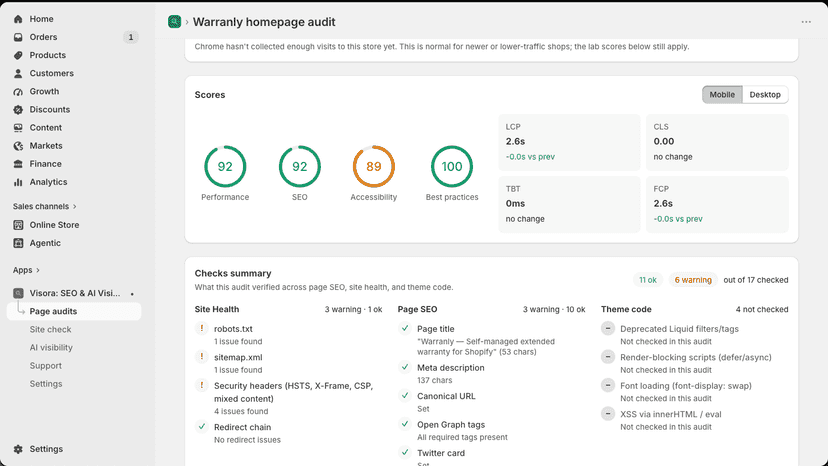
Task: Click the Orders inbox icon
Action: pyautogui.click(x=18, y=37)
